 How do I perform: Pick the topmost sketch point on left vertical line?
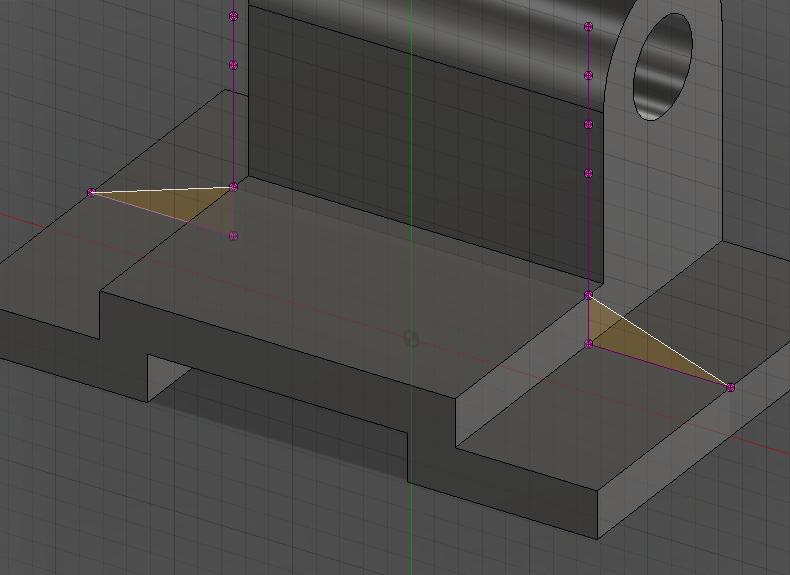(233, 17)
